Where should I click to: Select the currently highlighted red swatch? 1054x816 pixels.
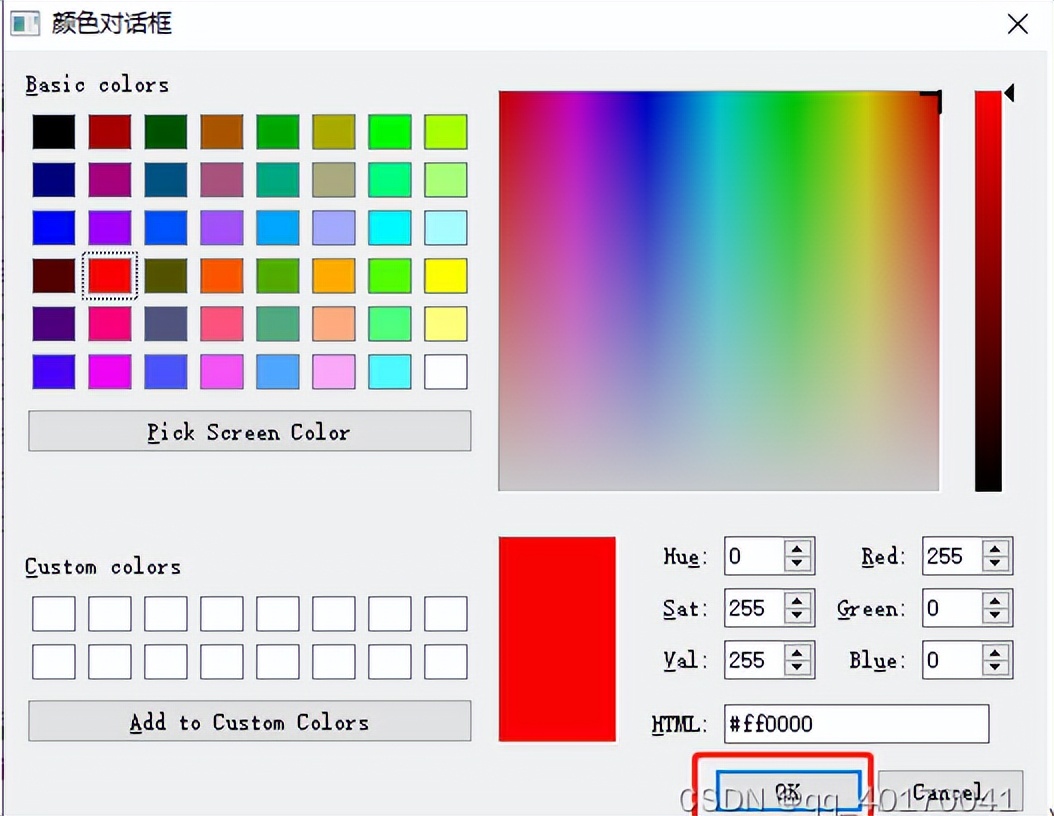coord(110,276)
